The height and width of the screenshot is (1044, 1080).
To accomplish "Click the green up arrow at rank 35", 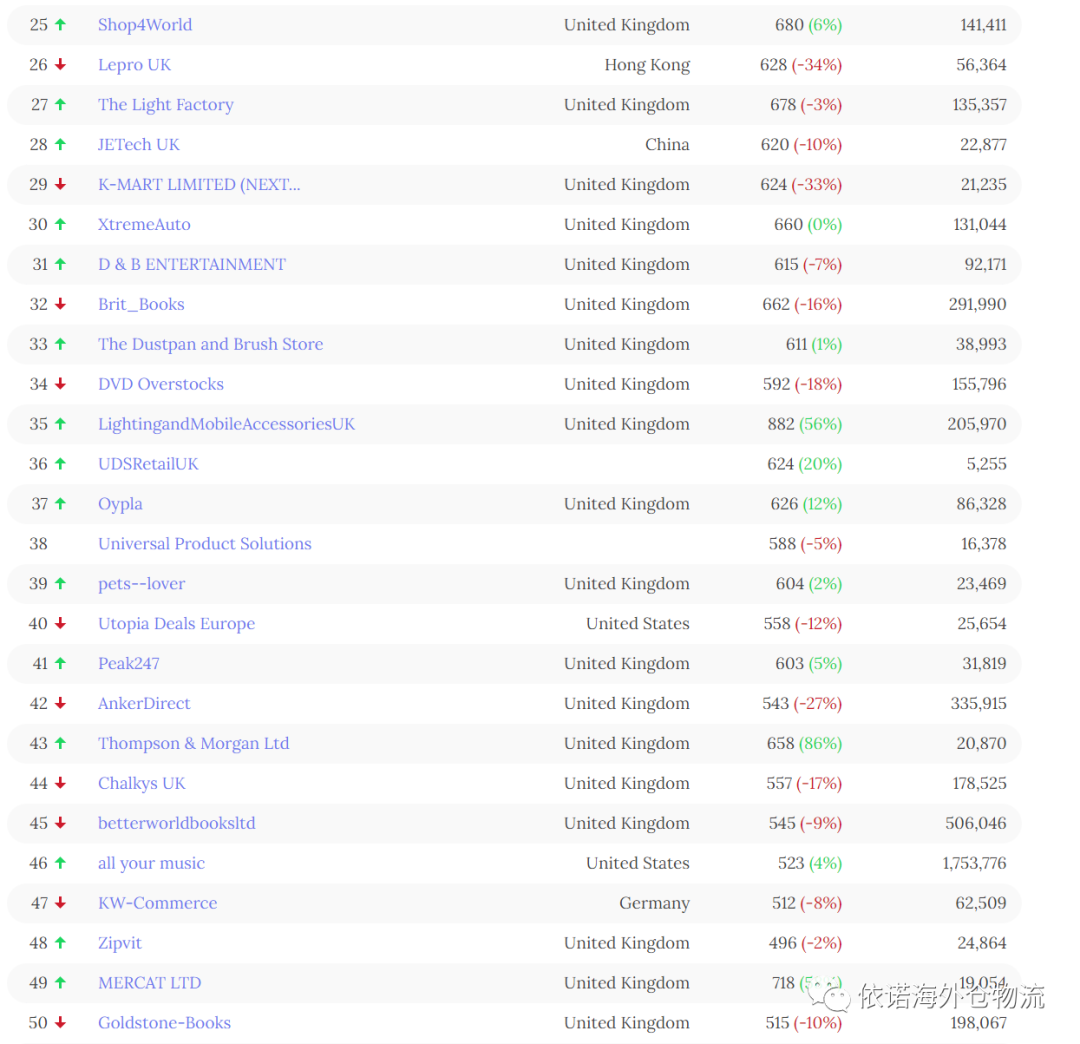I will pyautogui.click(x=61, y=424).
